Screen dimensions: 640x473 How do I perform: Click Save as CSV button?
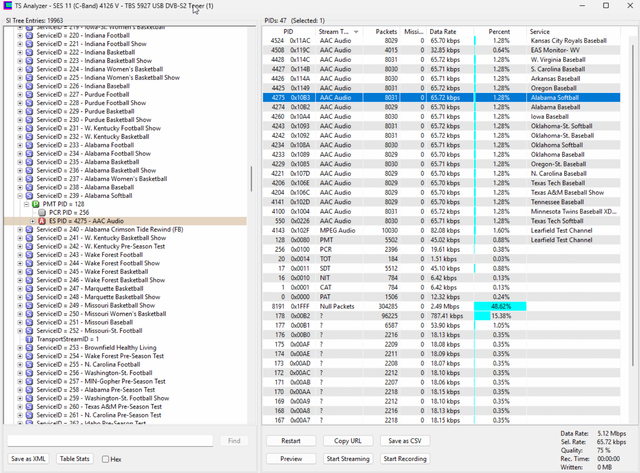404,441
